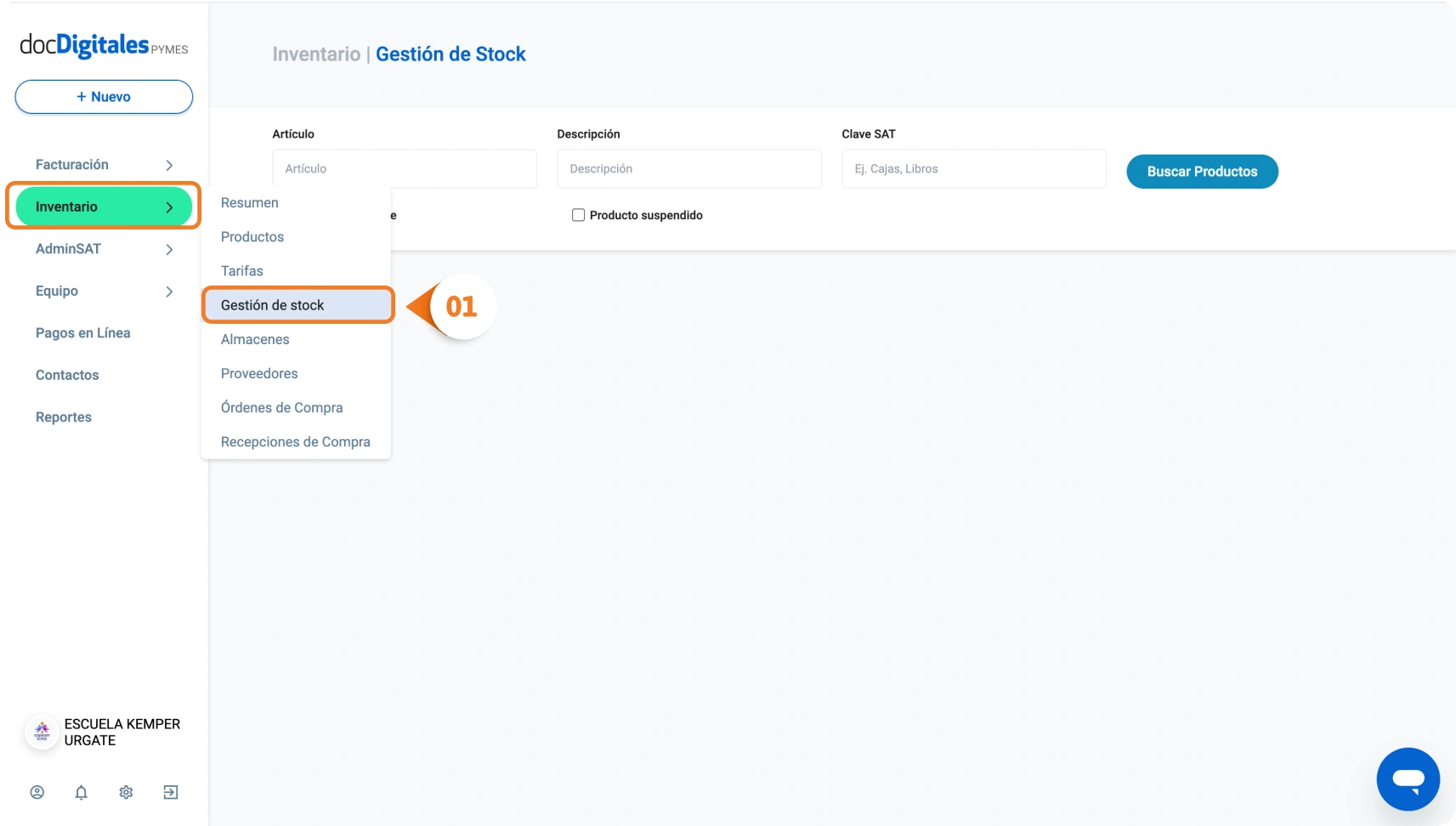Open the chat support bubble

tap(1408, 779)
